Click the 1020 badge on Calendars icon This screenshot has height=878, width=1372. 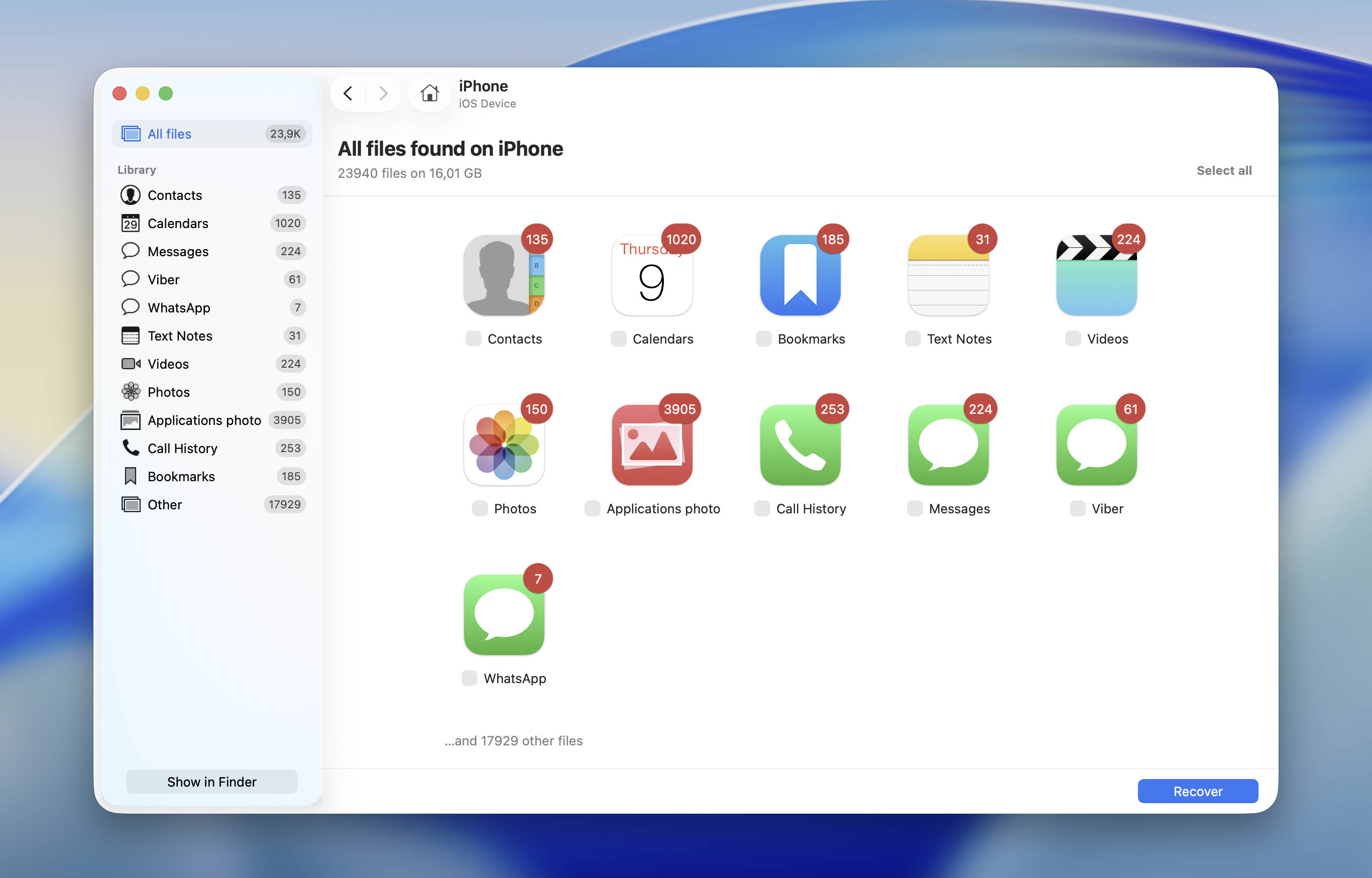tap(680, 239)
